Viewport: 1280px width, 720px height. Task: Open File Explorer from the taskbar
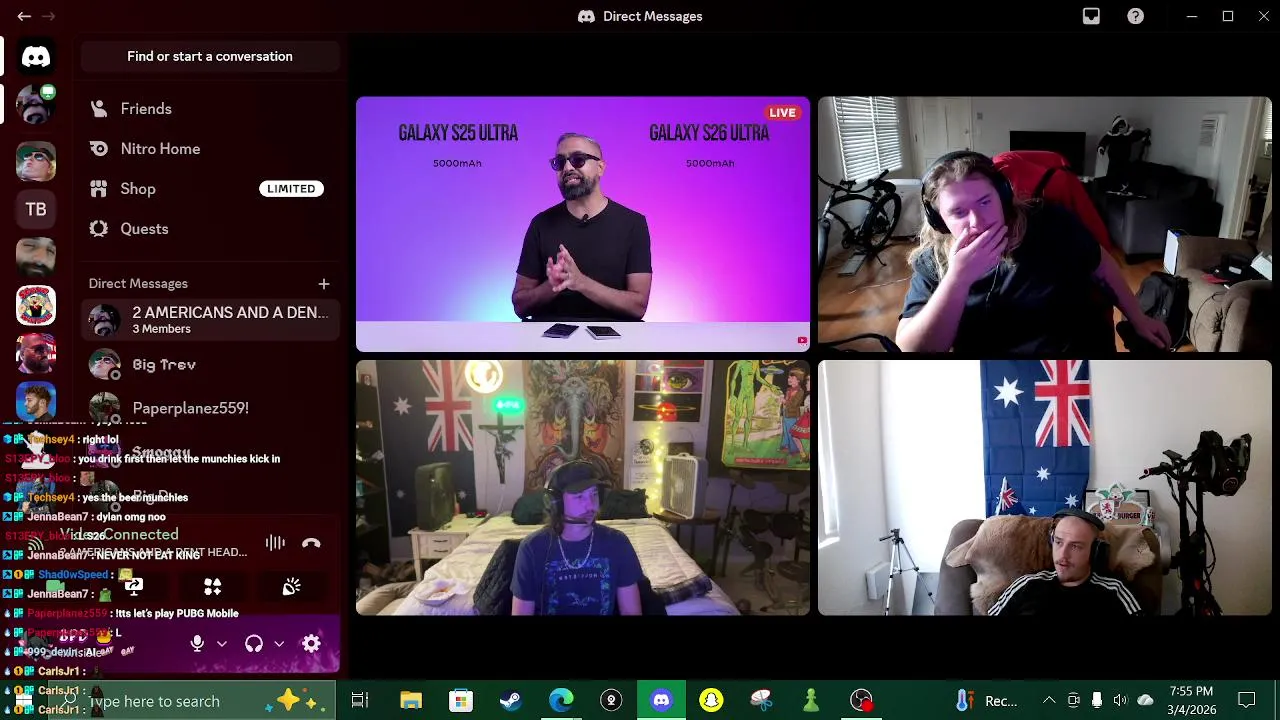tap(411, 700)
